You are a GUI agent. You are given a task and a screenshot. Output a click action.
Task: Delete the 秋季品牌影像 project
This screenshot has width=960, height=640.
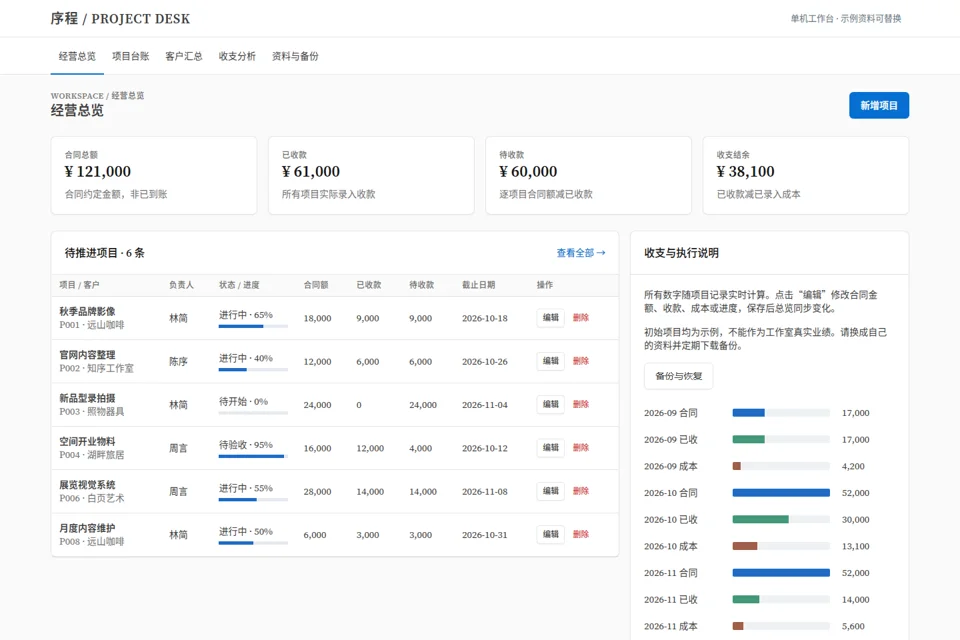580,317
